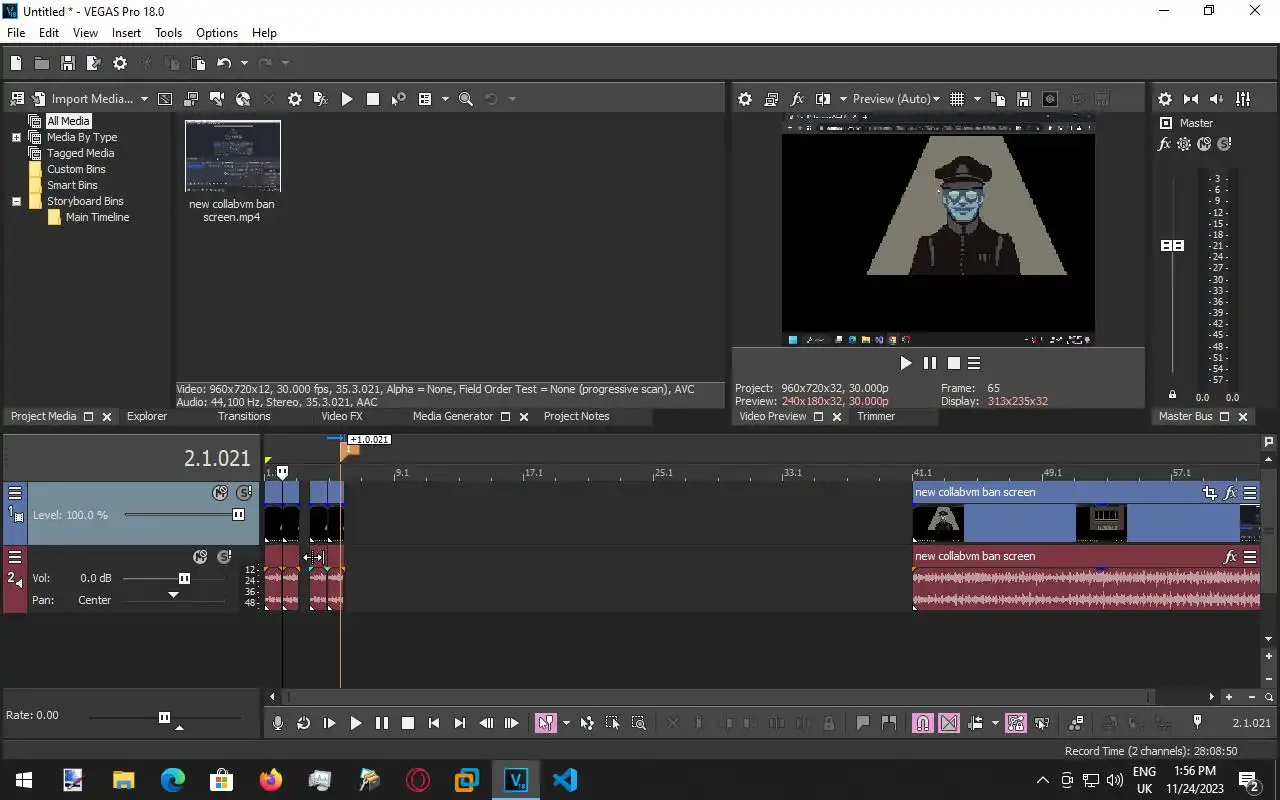The height and width of the screenshot is (800, 1280).
Task: Click the preview overlays grid icon
Action: point(957,99)
